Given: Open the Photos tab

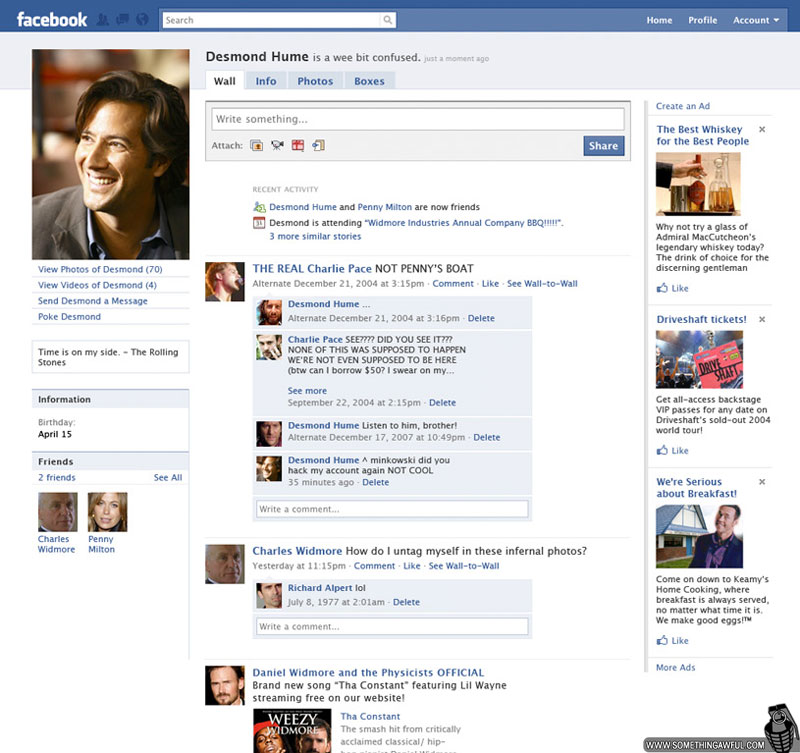Looking at the screenshot, I should pos(315,81).
